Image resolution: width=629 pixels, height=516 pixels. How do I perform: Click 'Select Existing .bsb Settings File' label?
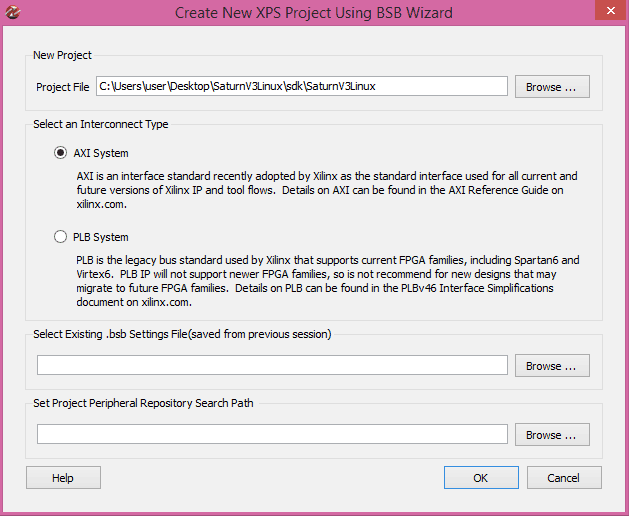coord(182,334)
